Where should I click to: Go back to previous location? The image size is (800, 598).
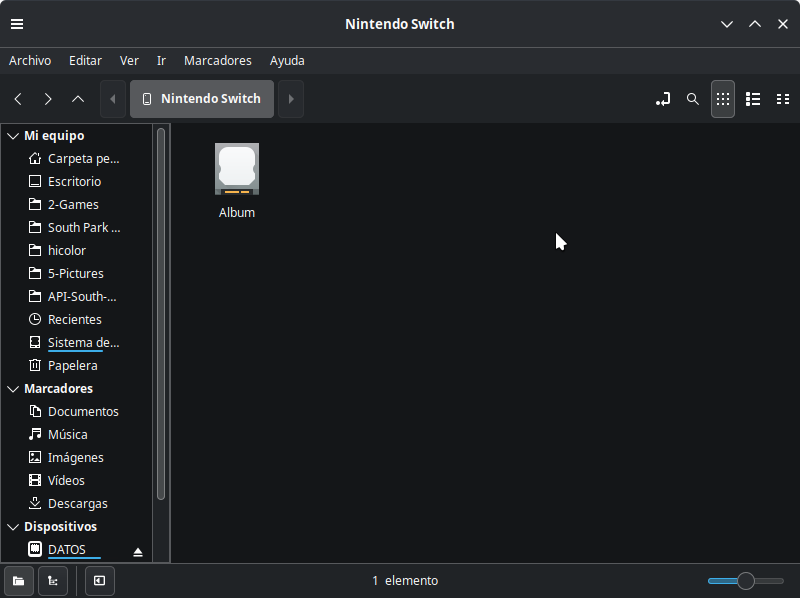pos(18,99)
